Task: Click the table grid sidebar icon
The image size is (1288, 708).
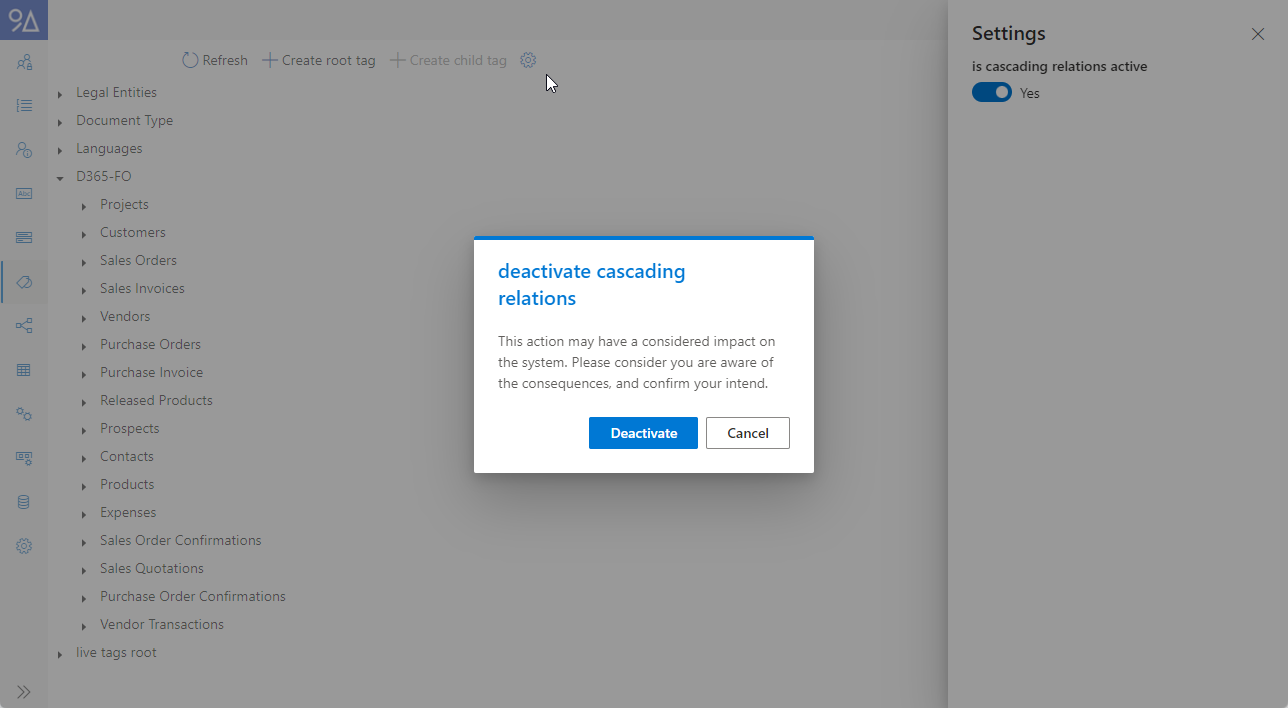Action: pos(24,370)
